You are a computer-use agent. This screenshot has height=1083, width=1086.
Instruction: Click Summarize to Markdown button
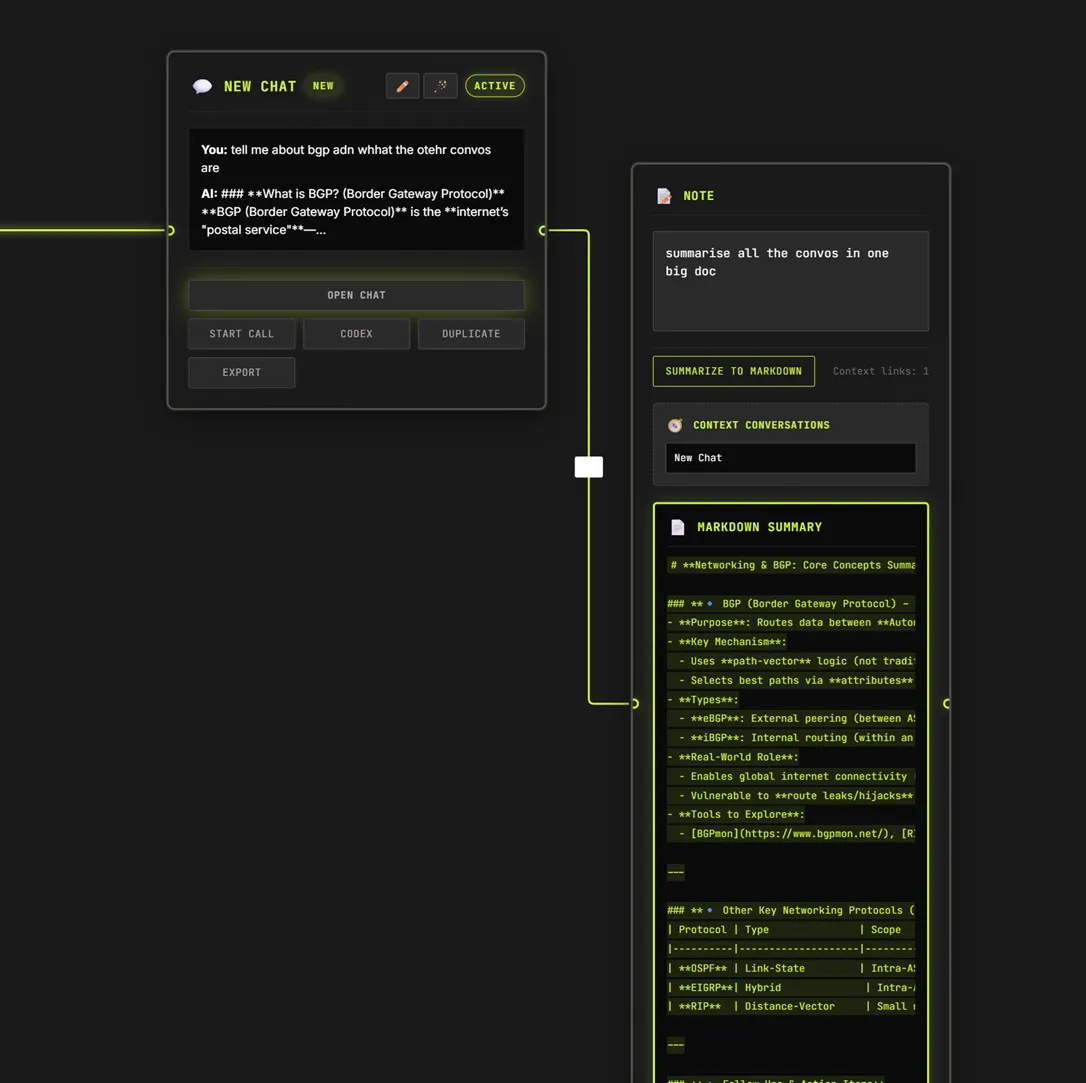[x=733, y=371]
